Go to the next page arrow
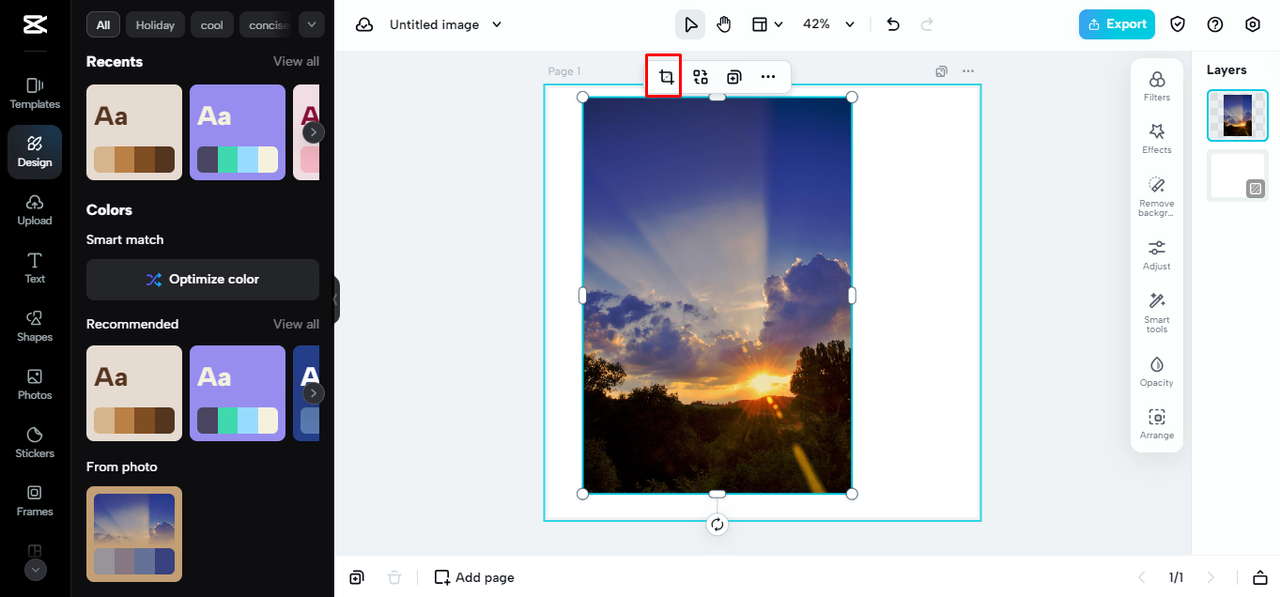This screenshot has width=1280, height=597. tap(1211, 578)
